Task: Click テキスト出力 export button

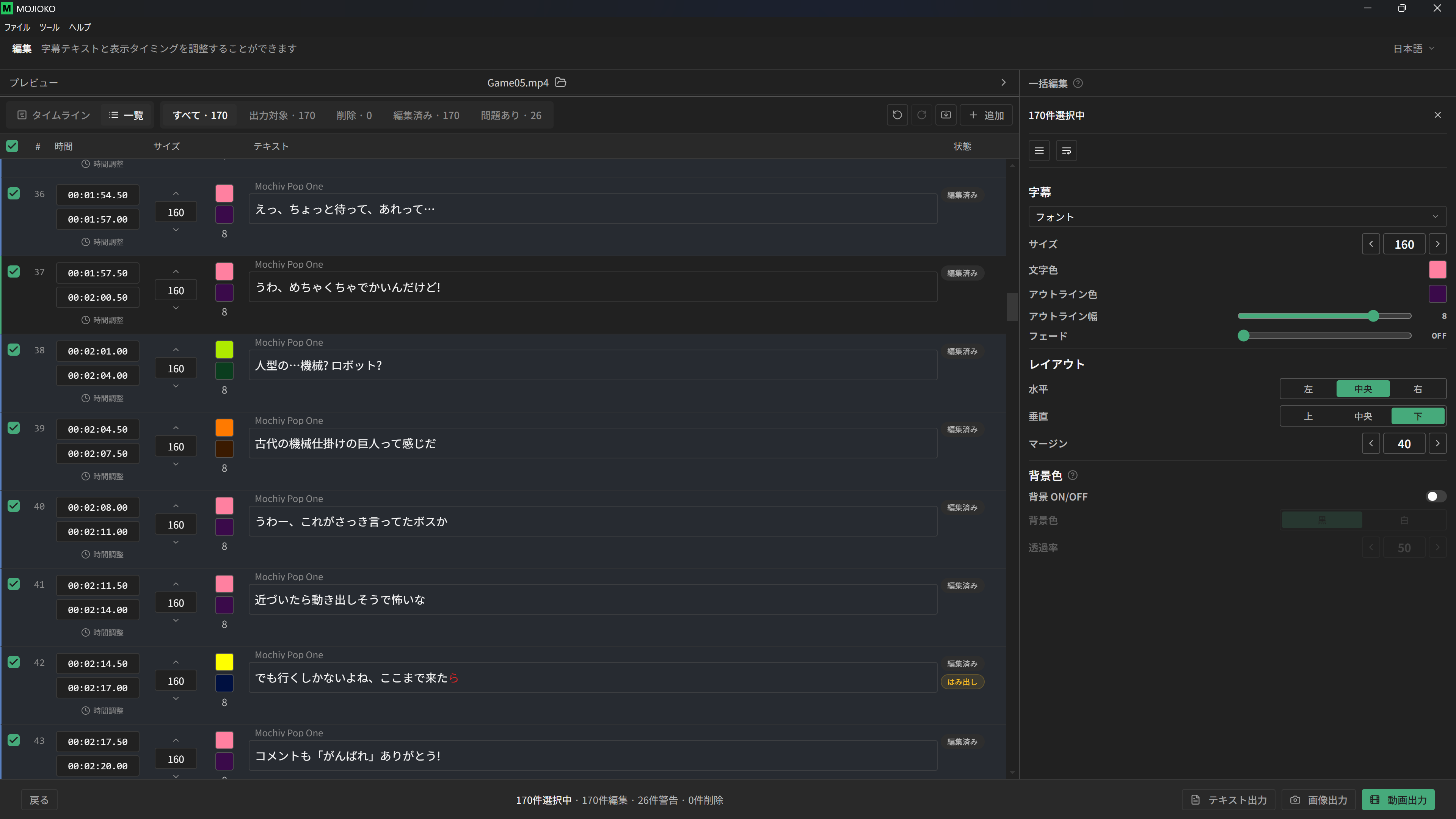Action: point(1228,800)
